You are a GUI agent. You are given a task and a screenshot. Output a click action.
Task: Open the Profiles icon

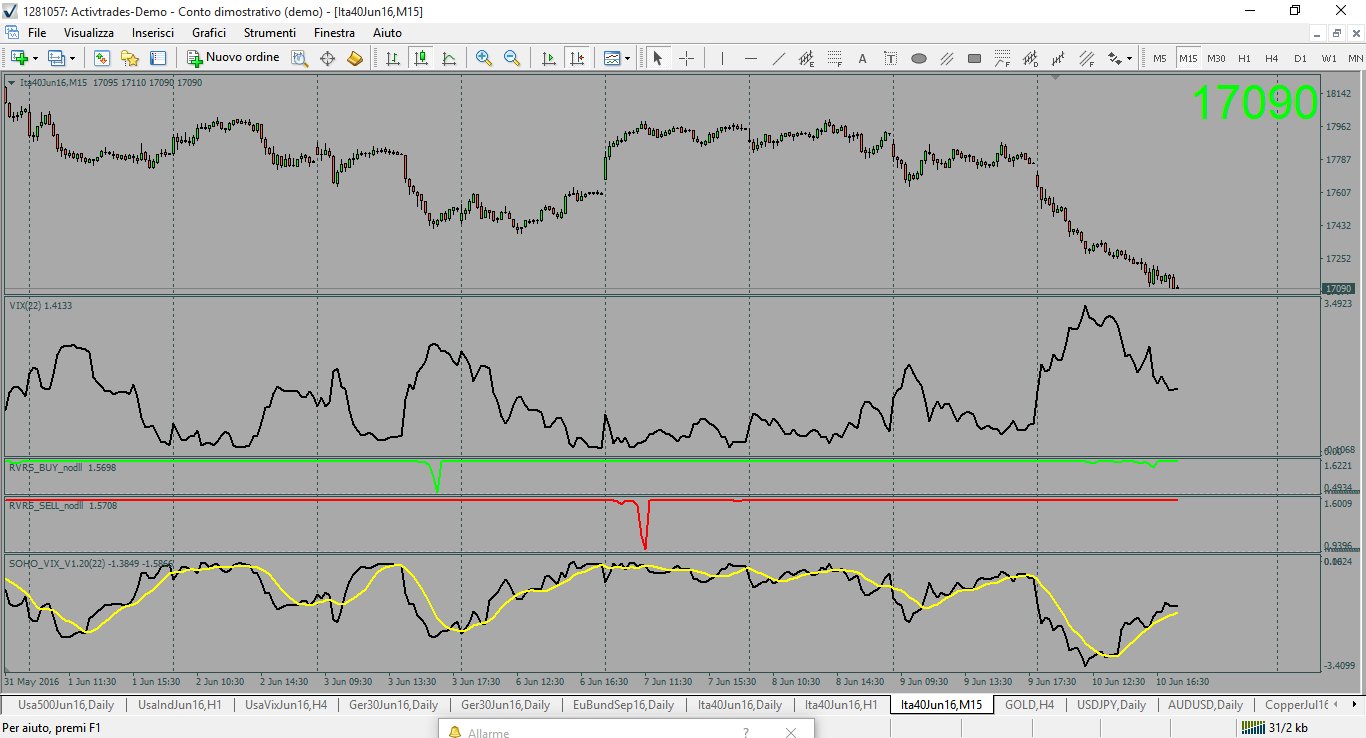(56, 58)
